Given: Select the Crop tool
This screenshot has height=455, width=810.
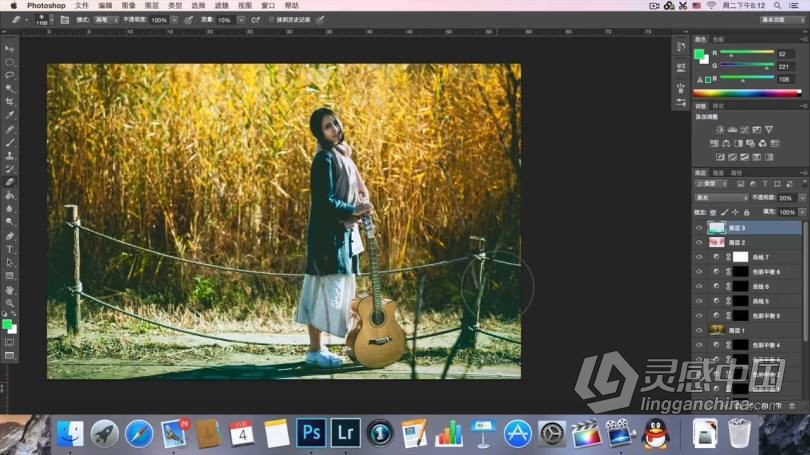Looking at the screenshot, I should 10,102.
